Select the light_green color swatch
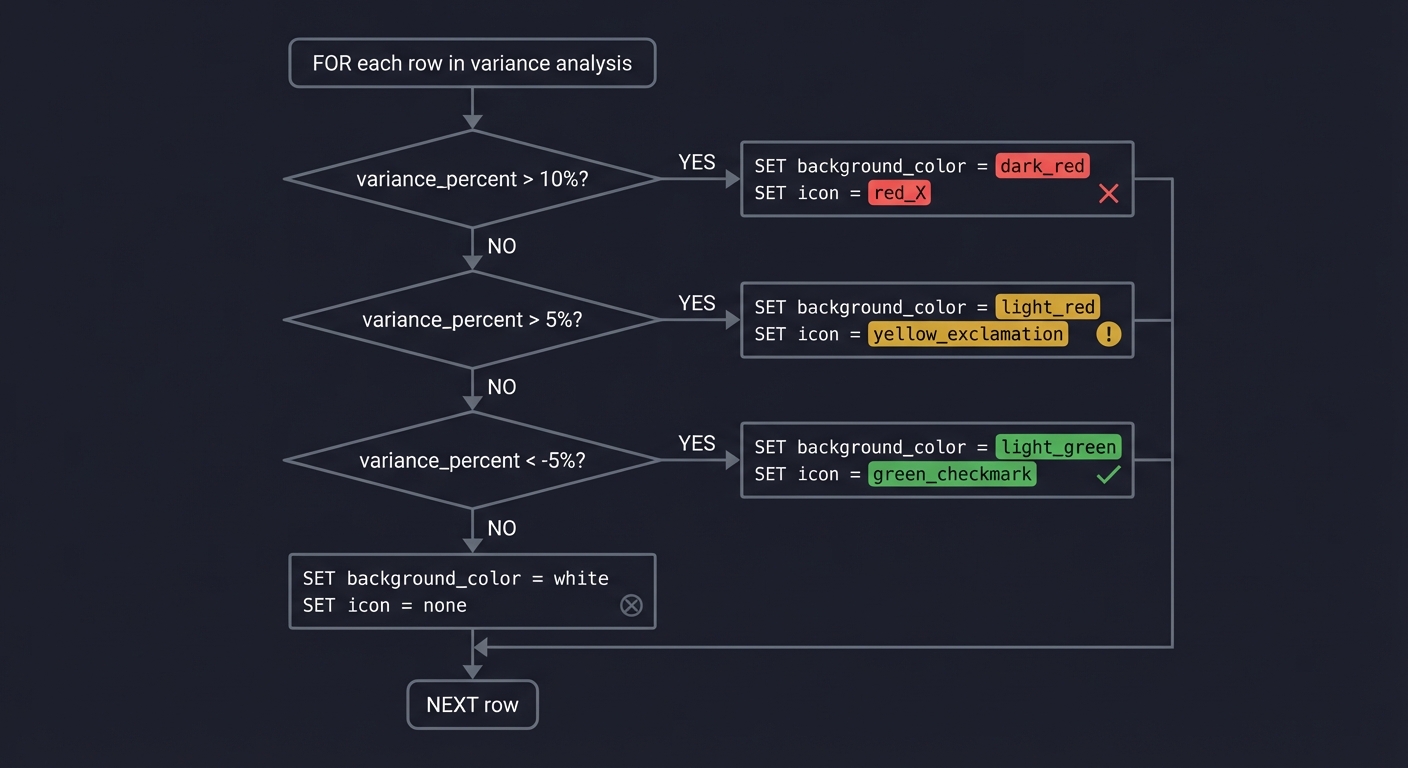 click(x=1058, y=447)
